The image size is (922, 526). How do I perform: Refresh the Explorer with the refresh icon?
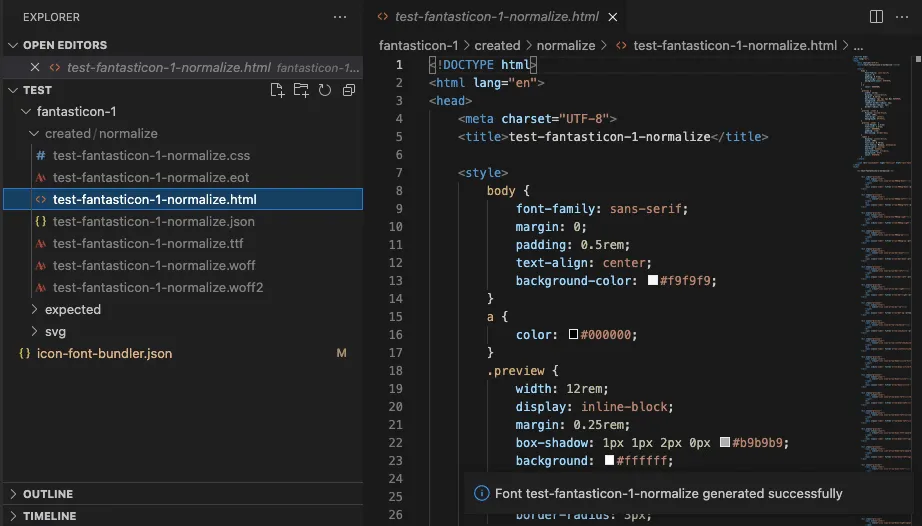[x=325, y=90]
